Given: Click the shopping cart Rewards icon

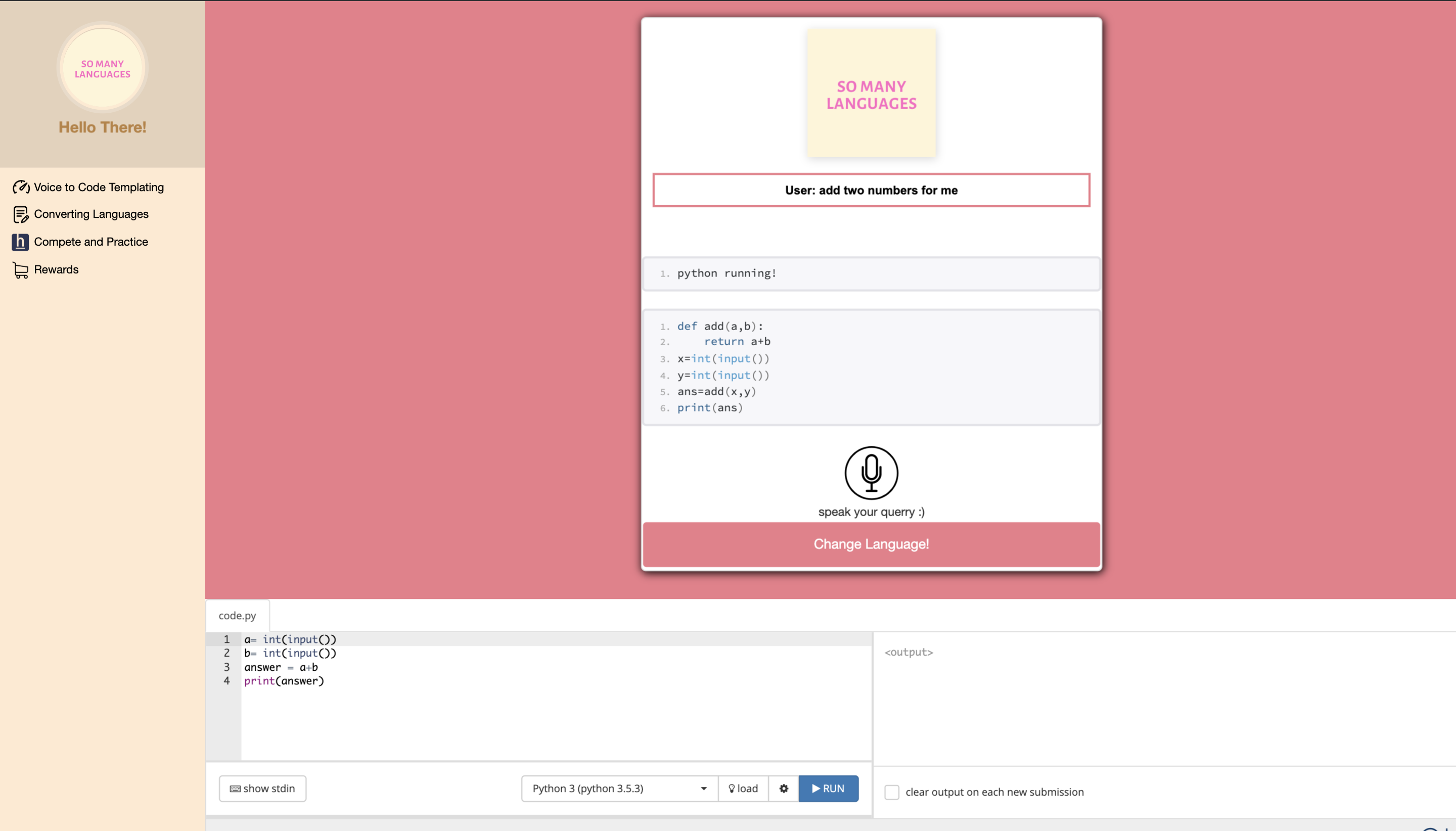Looking at the screenshot, I should [x=21, y=270].
